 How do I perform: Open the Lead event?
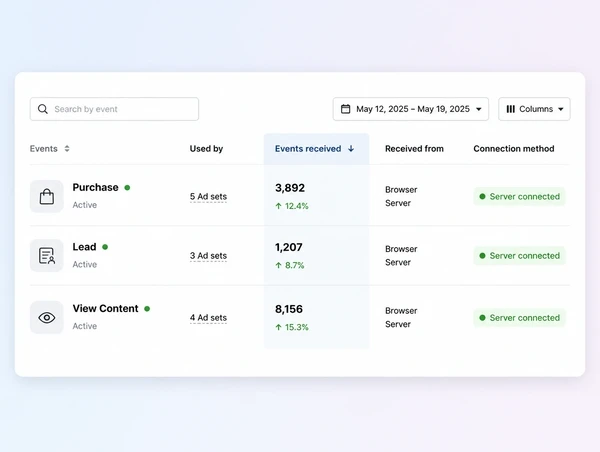(x=85, y=247)
